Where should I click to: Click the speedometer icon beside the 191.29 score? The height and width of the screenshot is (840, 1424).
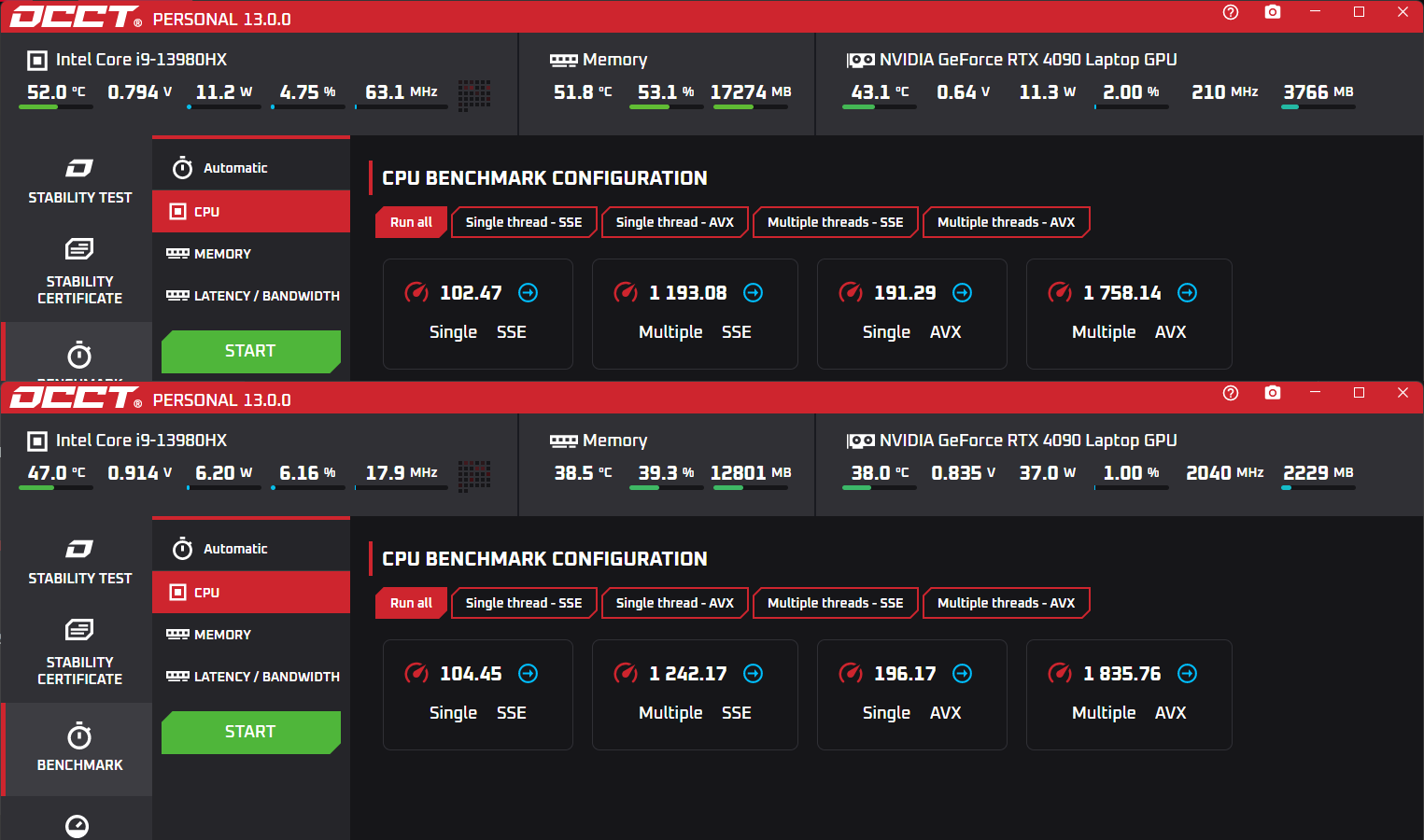click(x=851, y=293)
